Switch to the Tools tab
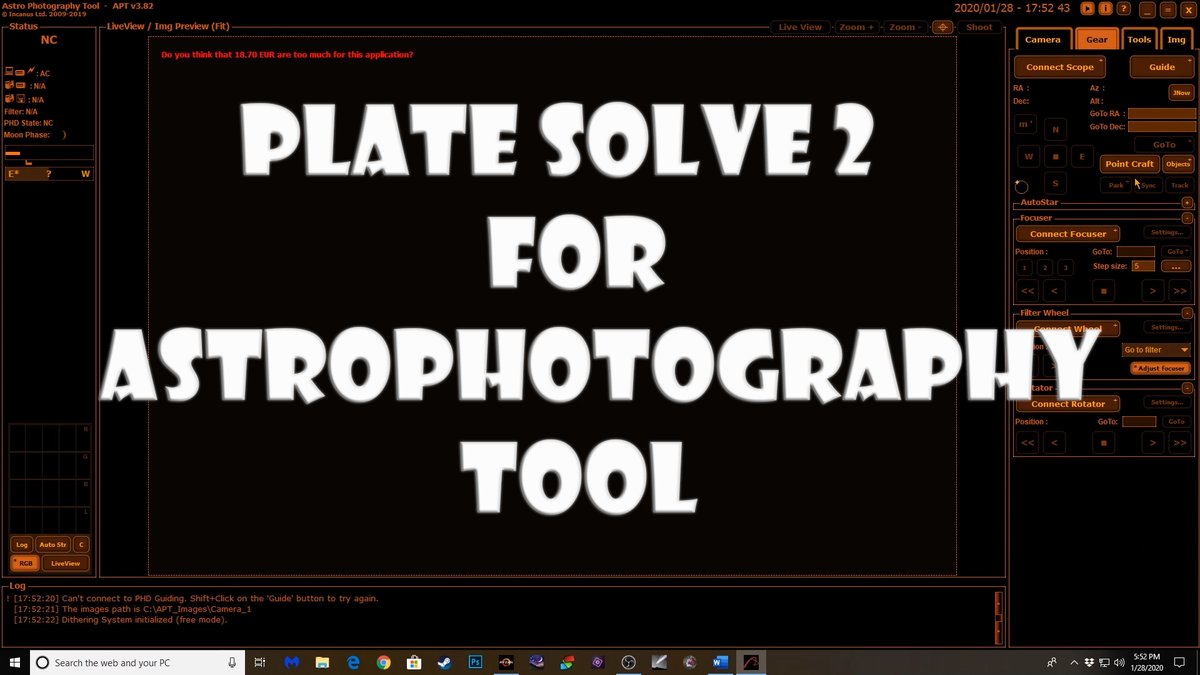 pos(1139,39)
